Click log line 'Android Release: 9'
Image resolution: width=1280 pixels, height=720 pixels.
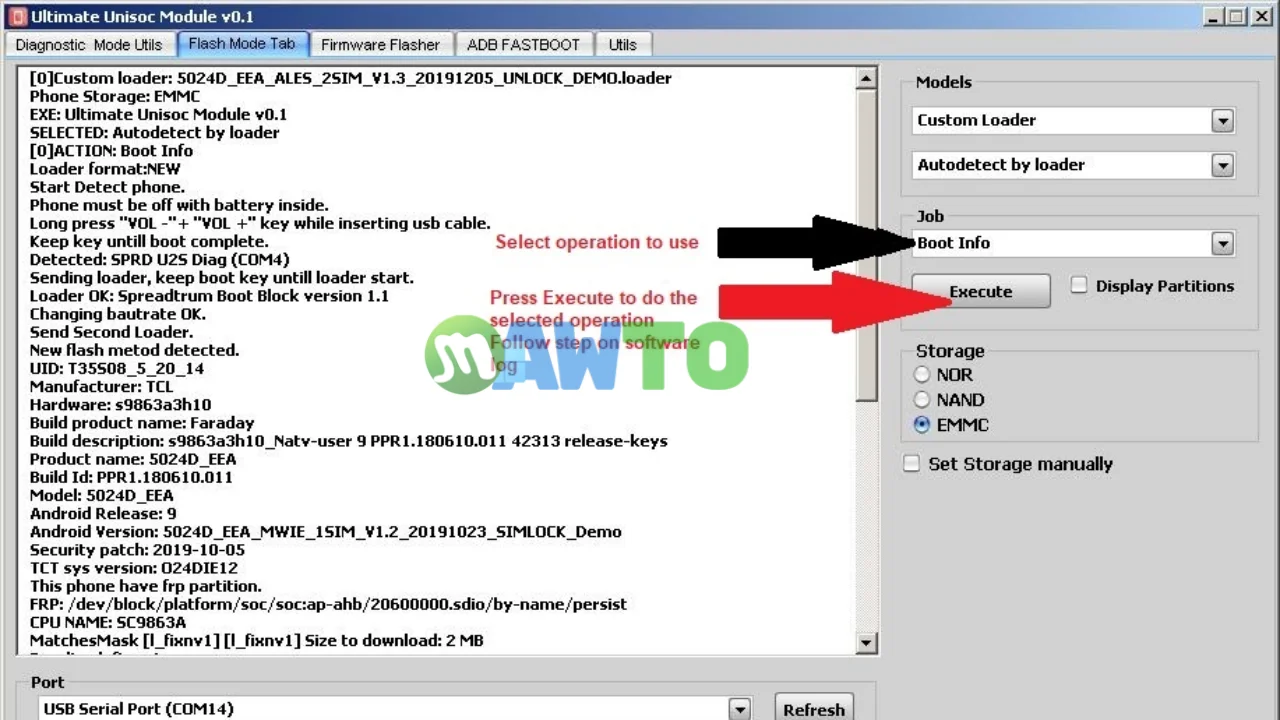[x=103, y=513]
